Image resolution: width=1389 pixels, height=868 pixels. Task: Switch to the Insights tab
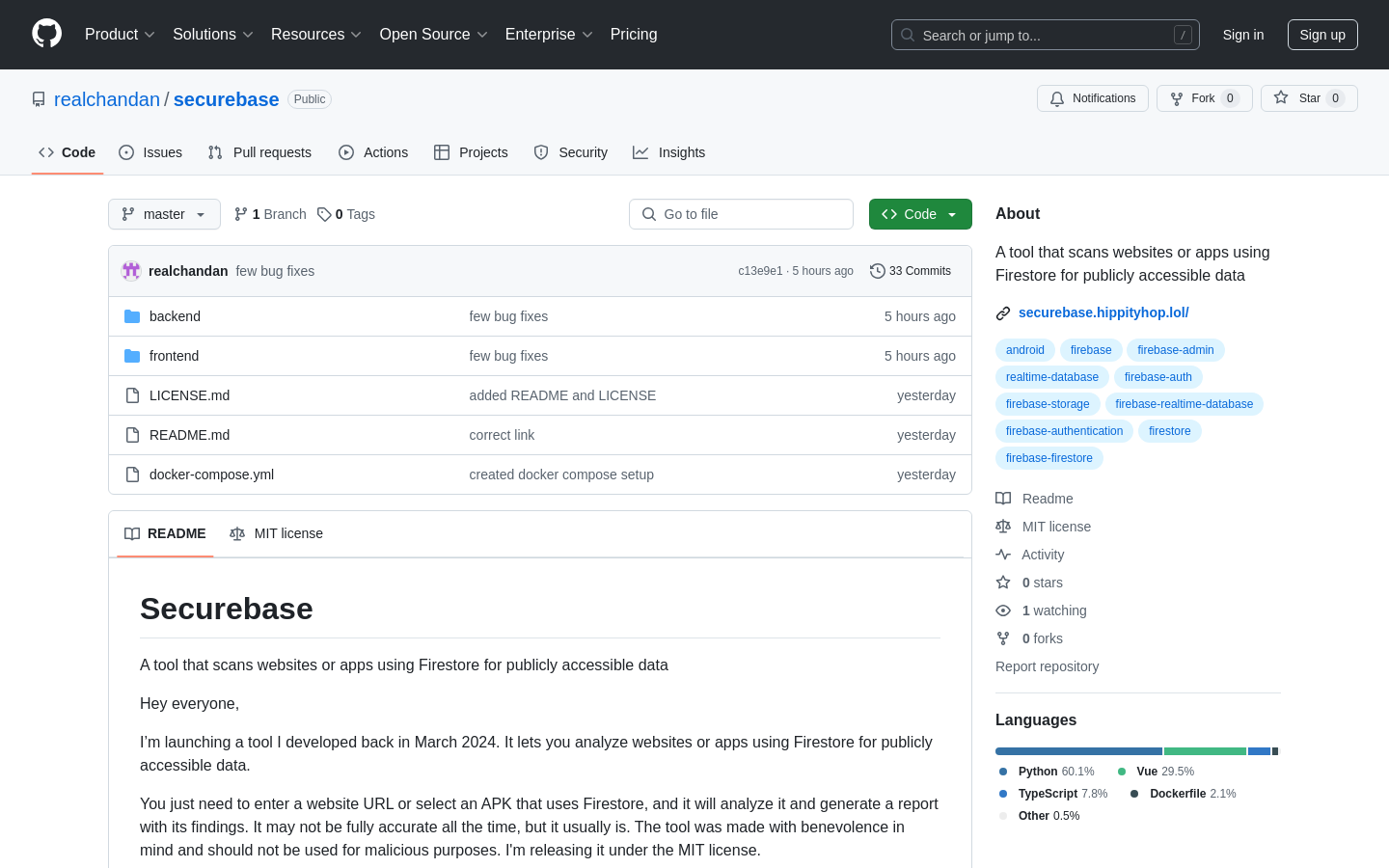pos(669,152)
